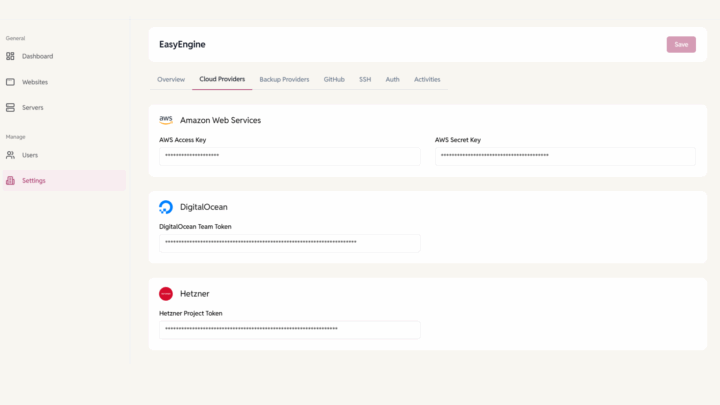Click the Websites window icon in sidebar
This screenshot has width=720, height=405.
pyautogui.click(x=10, y=82)
